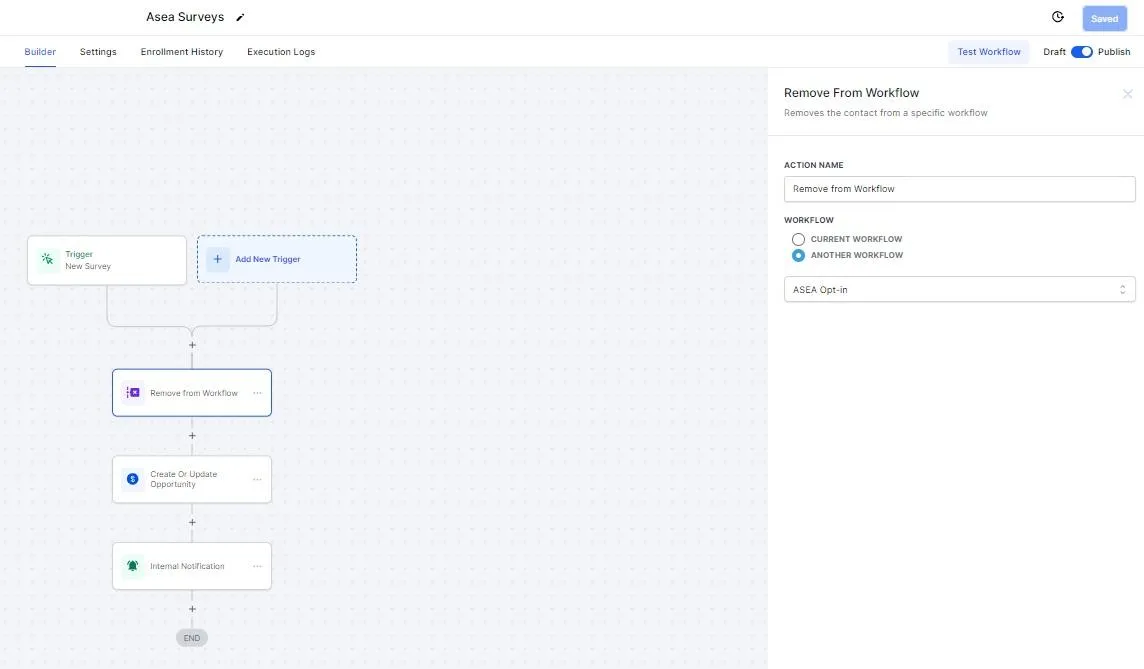Switch to the Builder tab

[x=40, y=52]
